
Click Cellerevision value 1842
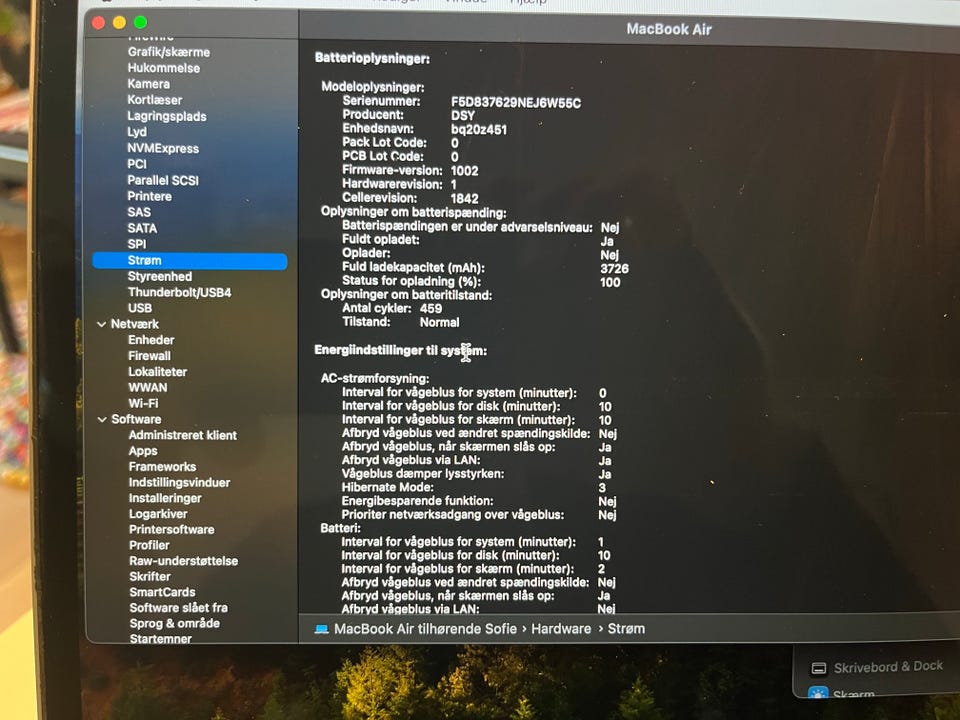[464, 198]
